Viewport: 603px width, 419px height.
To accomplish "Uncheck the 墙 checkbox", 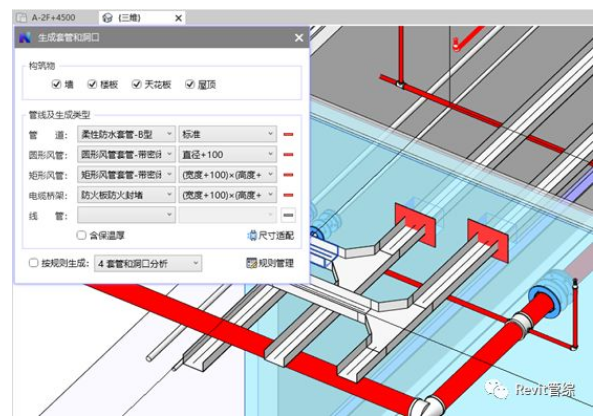I will (x=56, y=84).
